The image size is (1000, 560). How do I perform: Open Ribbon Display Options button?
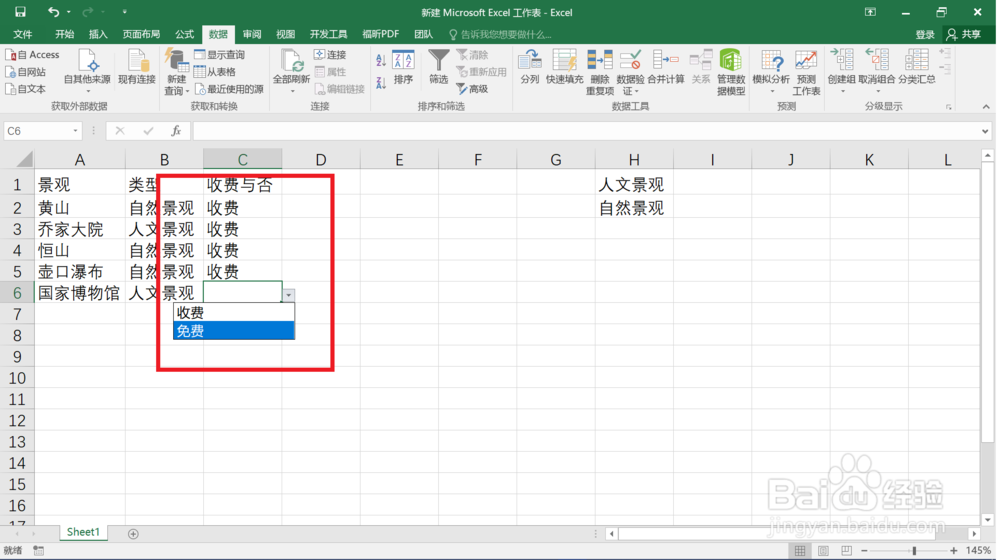[x=871, y=12]
